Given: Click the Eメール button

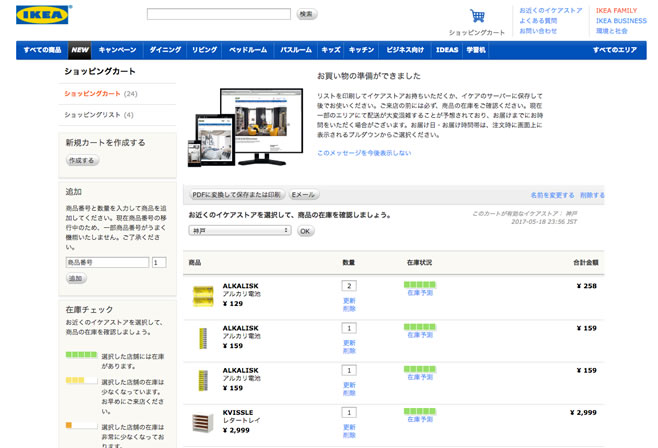Looking at the screenshot, I should pyautogui.click(x=303, y=195).
